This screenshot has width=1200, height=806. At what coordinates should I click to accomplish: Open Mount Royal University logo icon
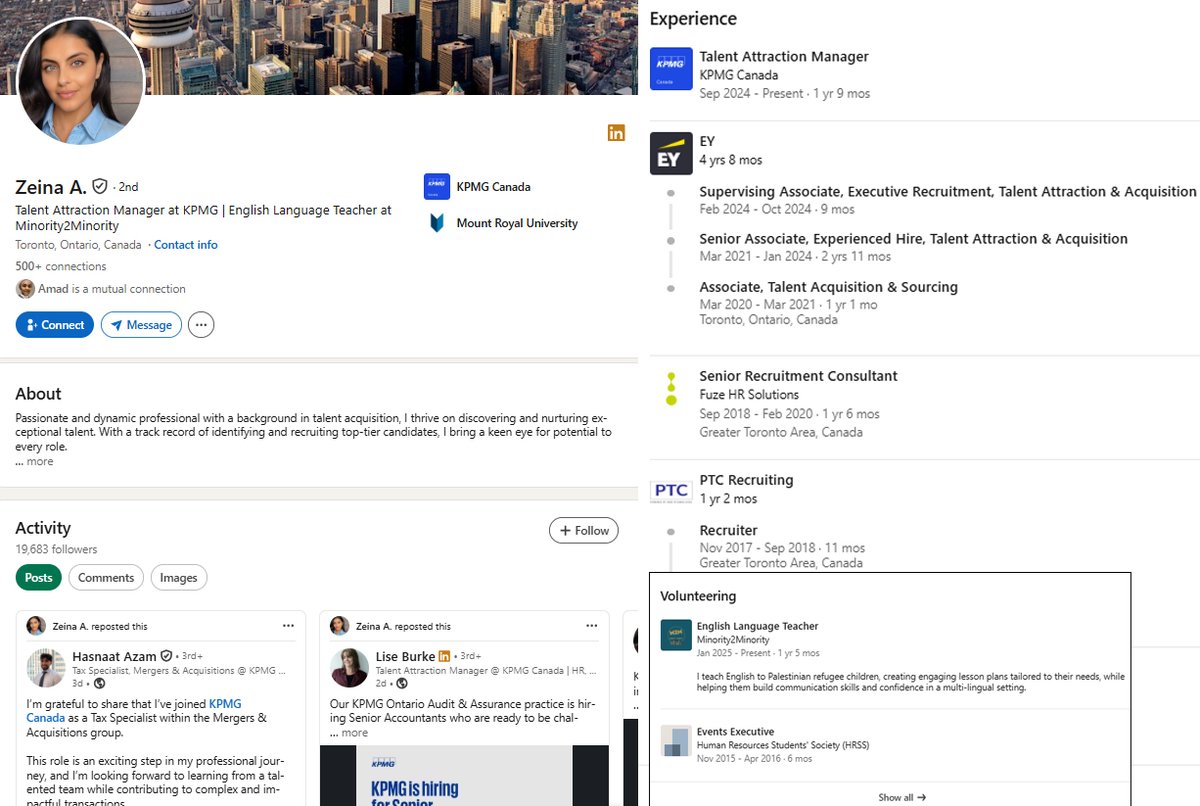click(x=437, y=223)
